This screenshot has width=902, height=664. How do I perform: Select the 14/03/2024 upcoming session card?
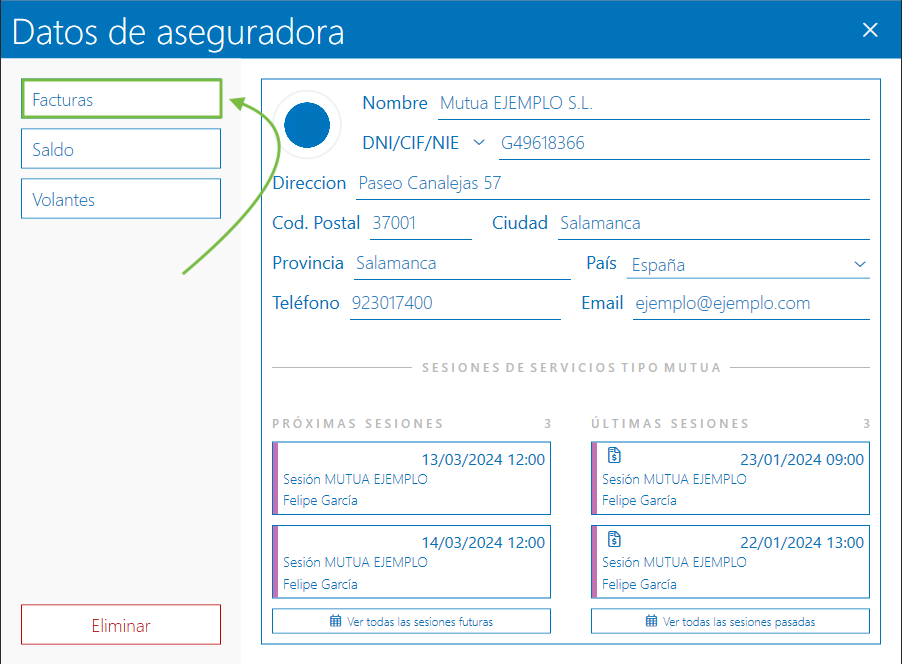411,561
